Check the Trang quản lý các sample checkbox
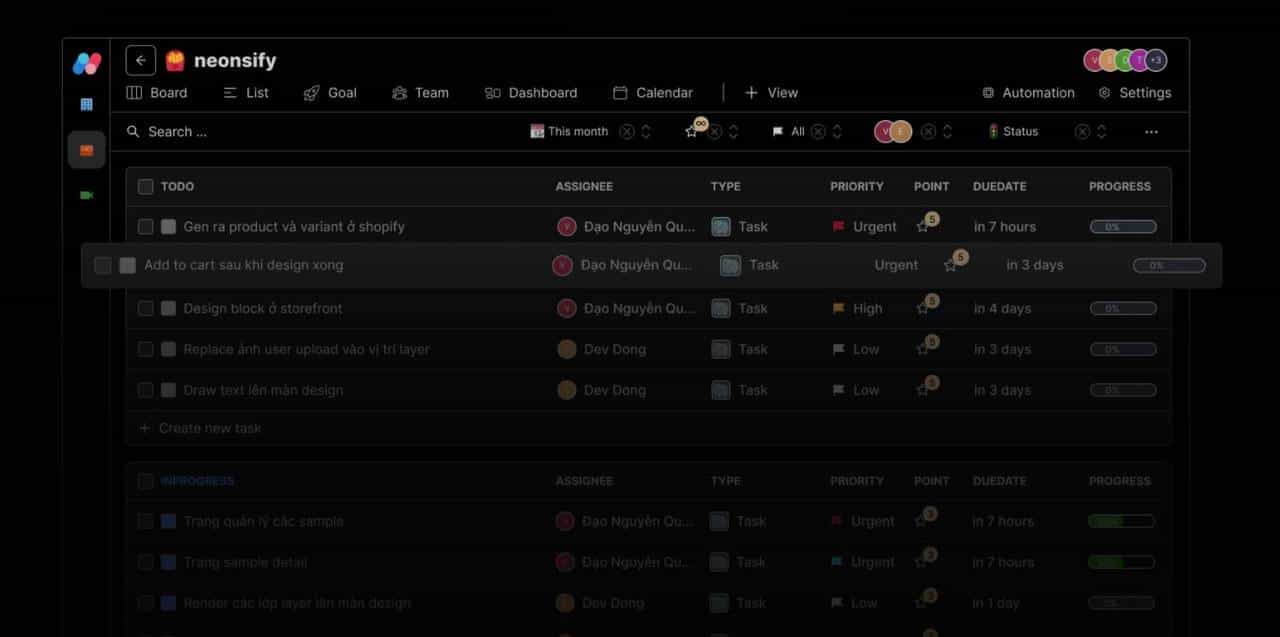 click(x=146, y=521)
